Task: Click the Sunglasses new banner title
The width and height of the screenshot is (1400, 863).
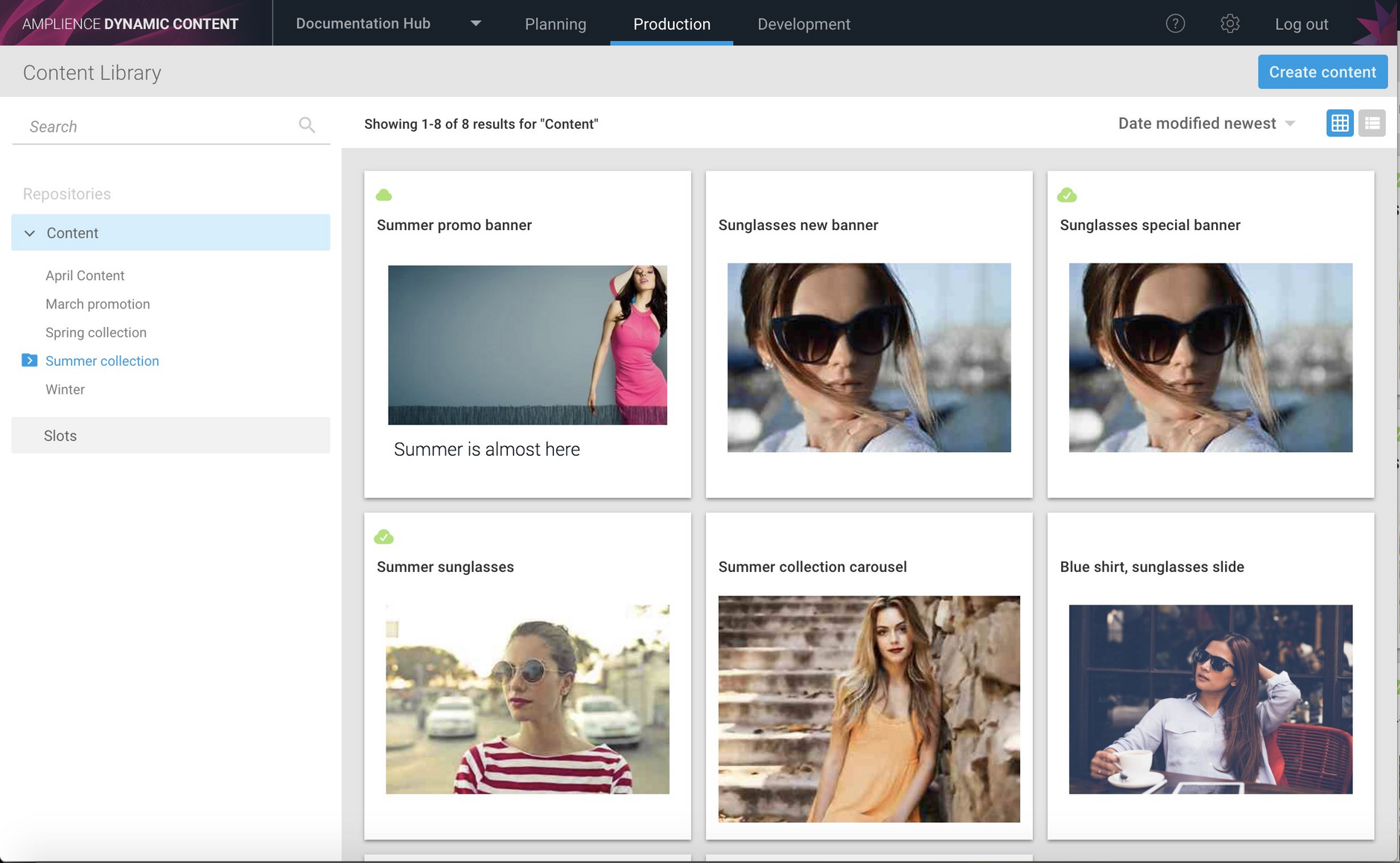Action: click(x=798, y=226)
